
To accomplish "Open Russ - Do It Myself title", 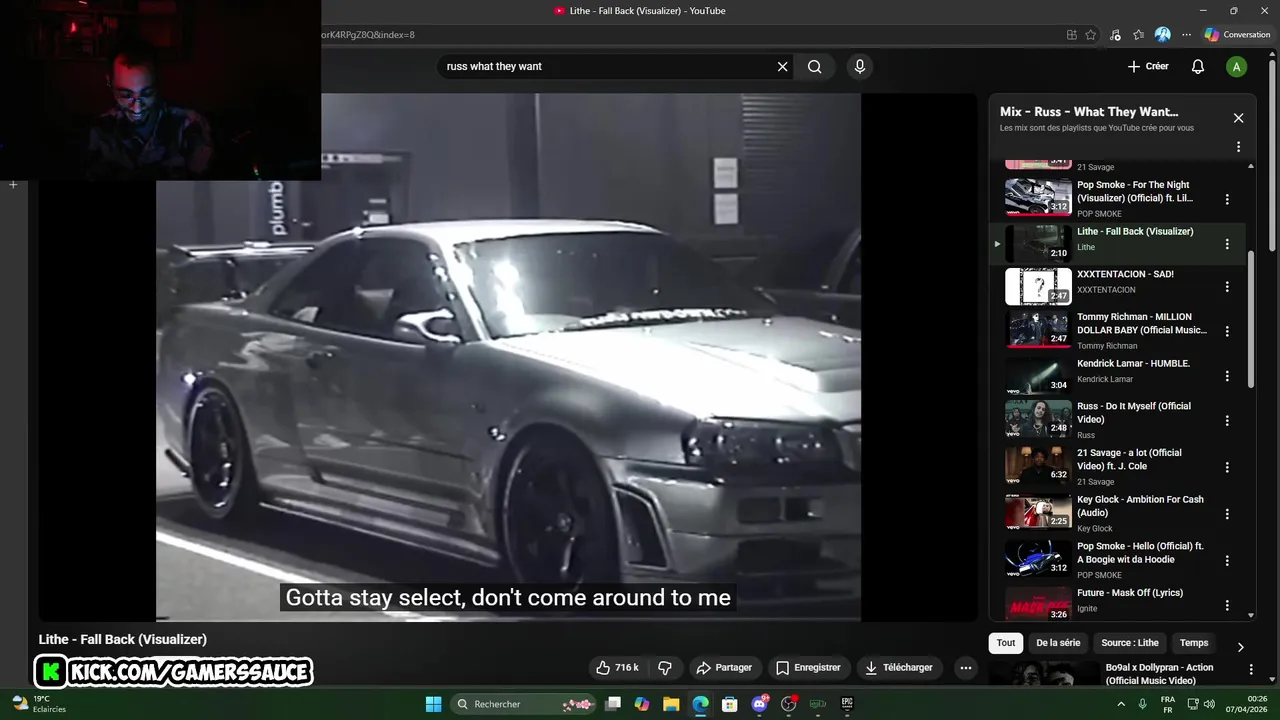I will coord(1134,413).
